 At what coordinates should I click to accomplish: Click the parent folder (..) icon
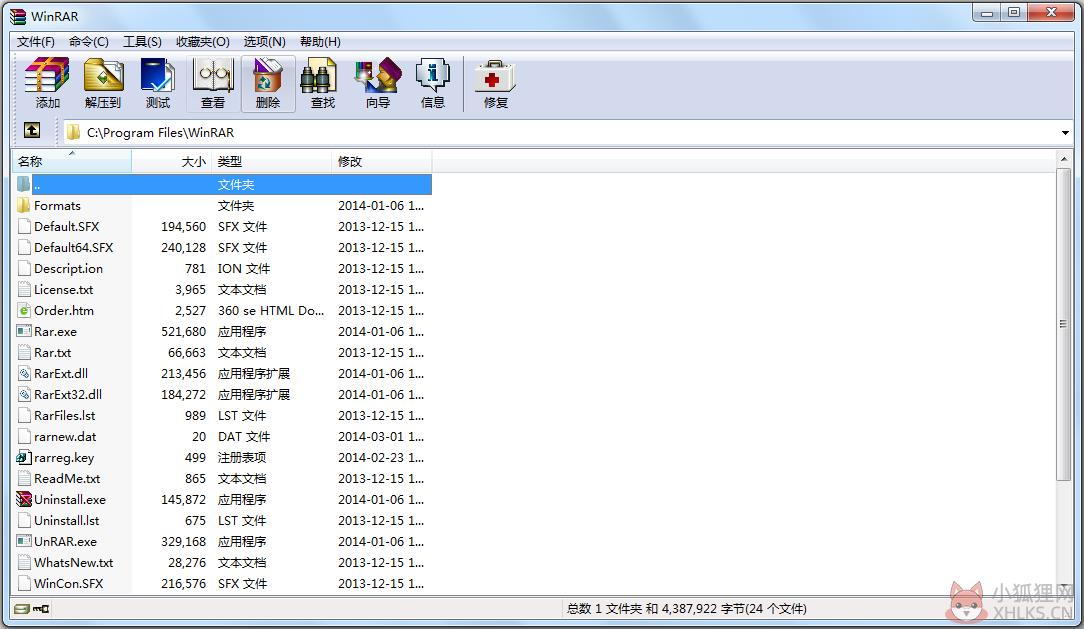pos(24,185)
